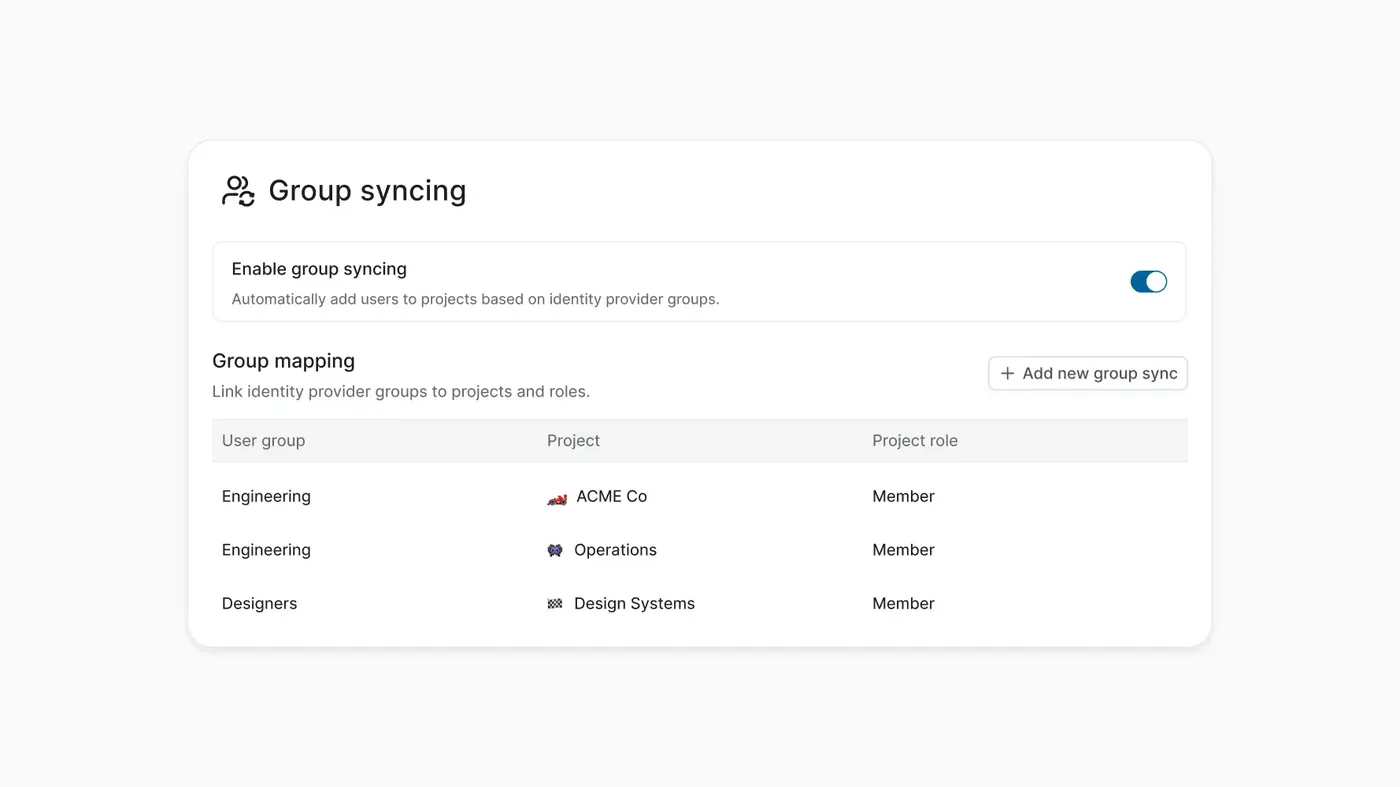Select the Engineering cell in ACME Co row

266,497
